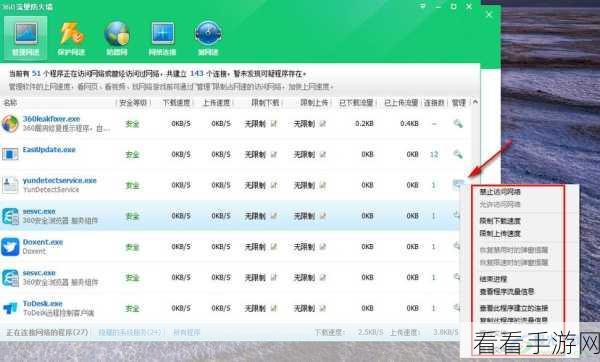Click the list scroll-up arrow
The image size is (600, 362).
(x=475, y=102)
